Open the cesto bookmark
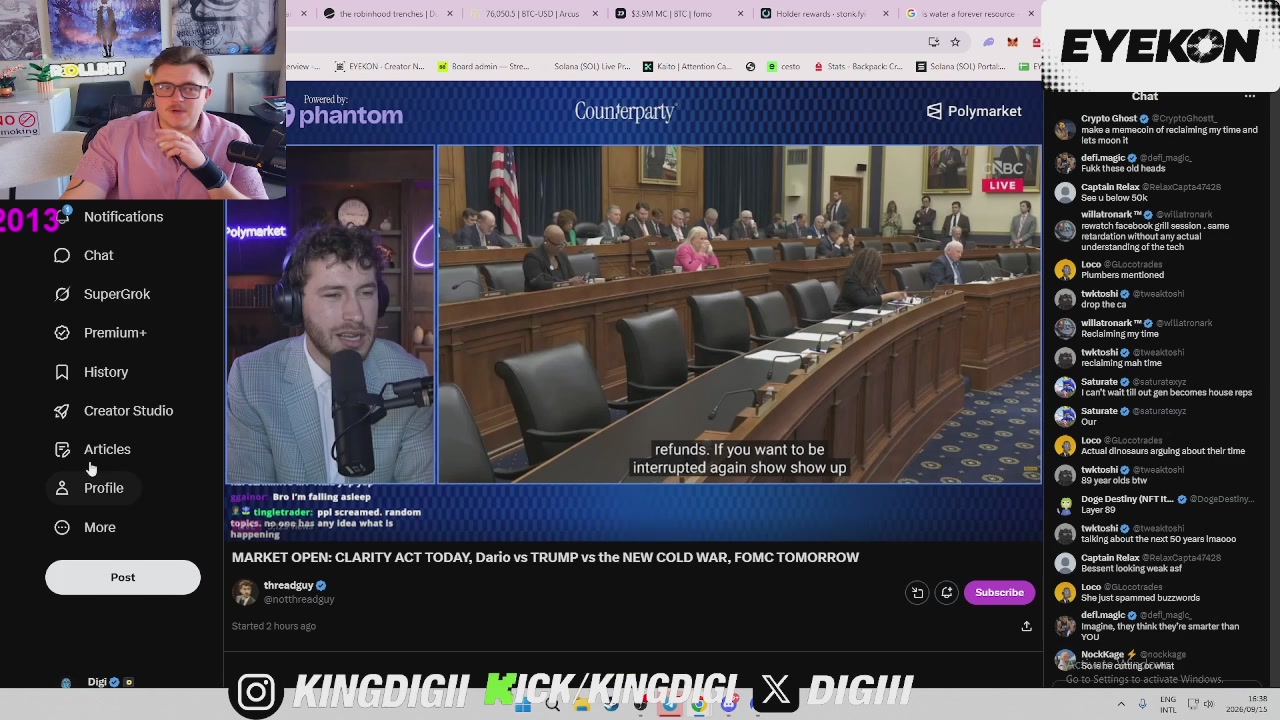 (784, 67)
